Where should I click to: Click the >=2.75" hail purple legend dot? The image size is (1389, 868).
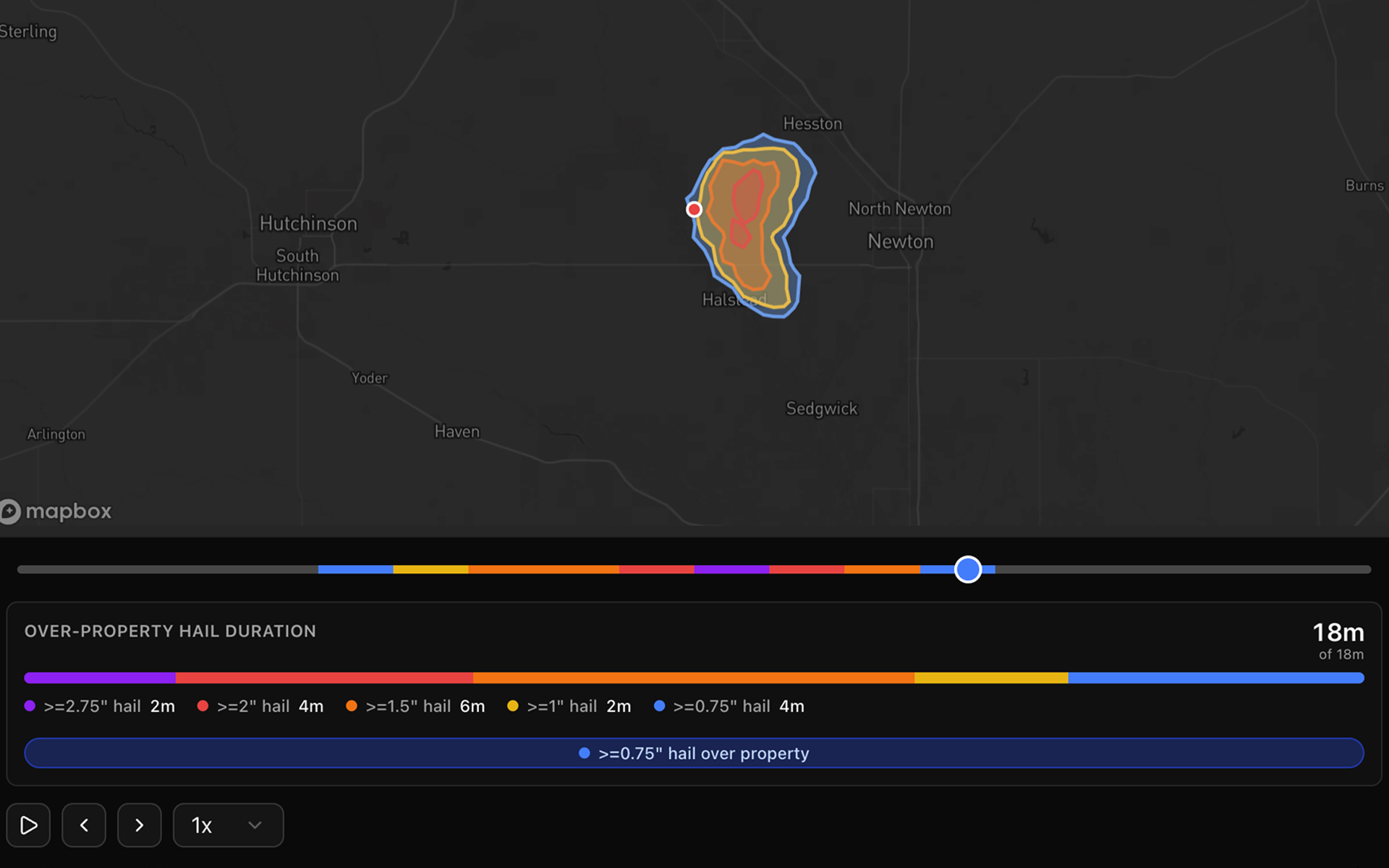click(30, 706)
